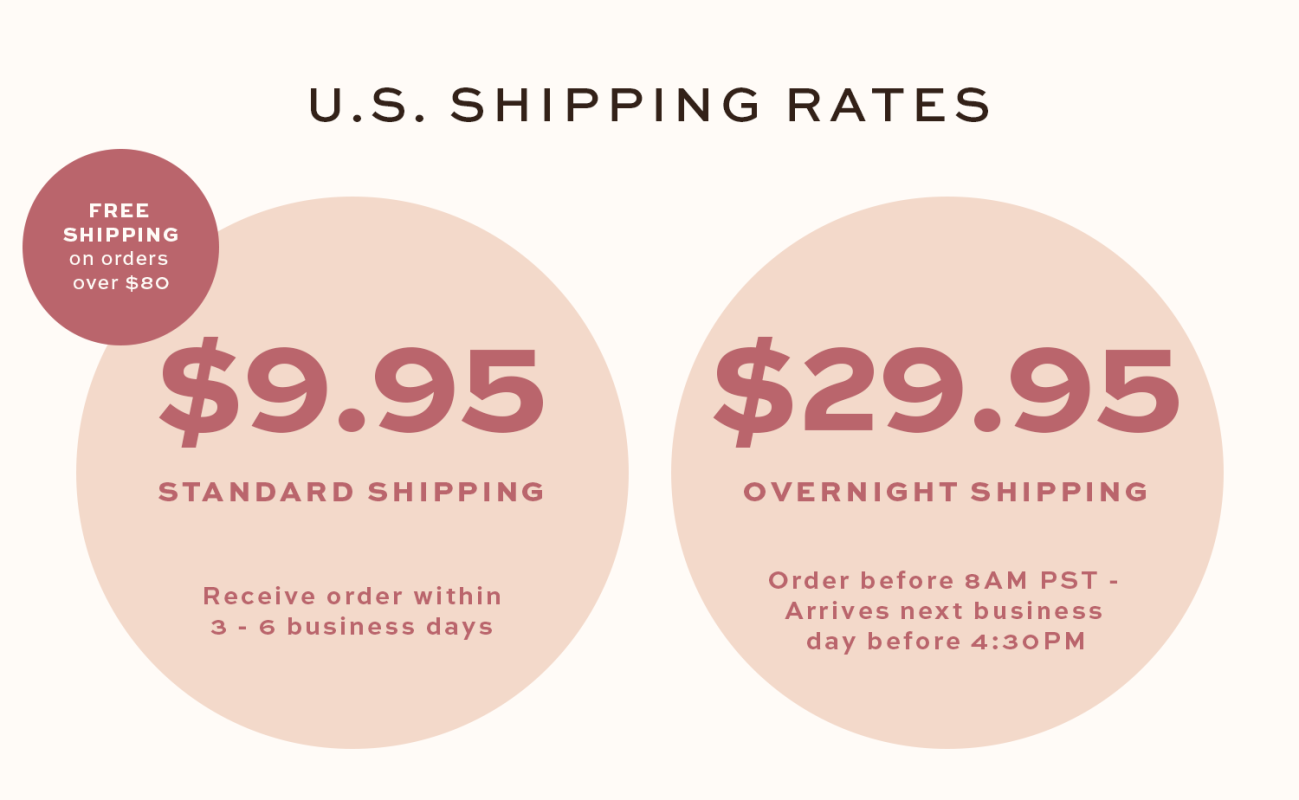Viewport: 1299px width, 800px height.
Task: Click the "3 - 6 business days" line
Action: 352,628
